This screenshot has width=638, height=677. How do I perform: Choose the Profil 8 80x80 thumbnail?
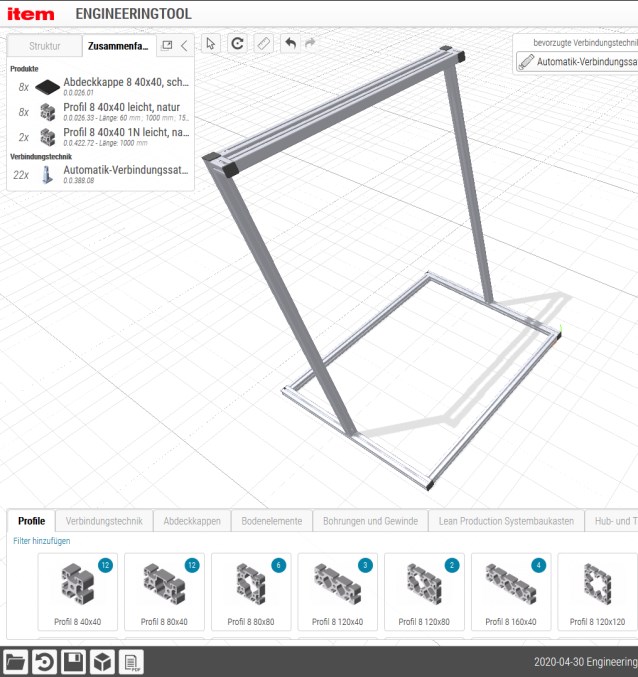[251, 592]
